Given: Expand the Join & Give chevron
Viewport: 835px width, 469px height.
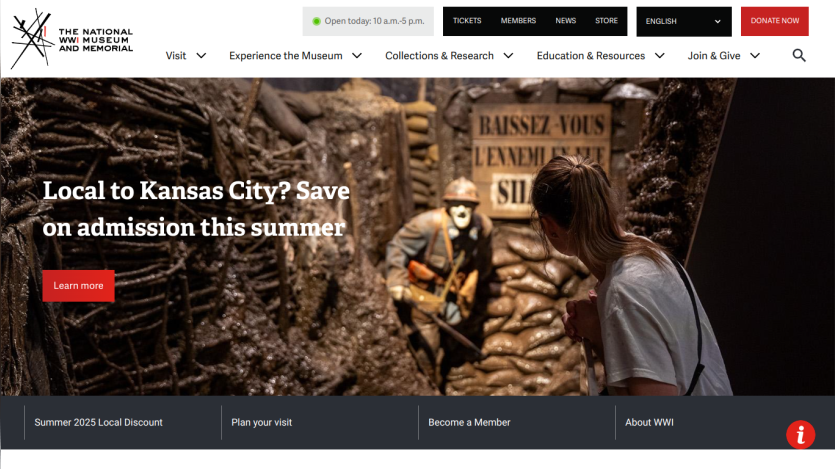Looking at the screenshot, I should tap(755, 55).
